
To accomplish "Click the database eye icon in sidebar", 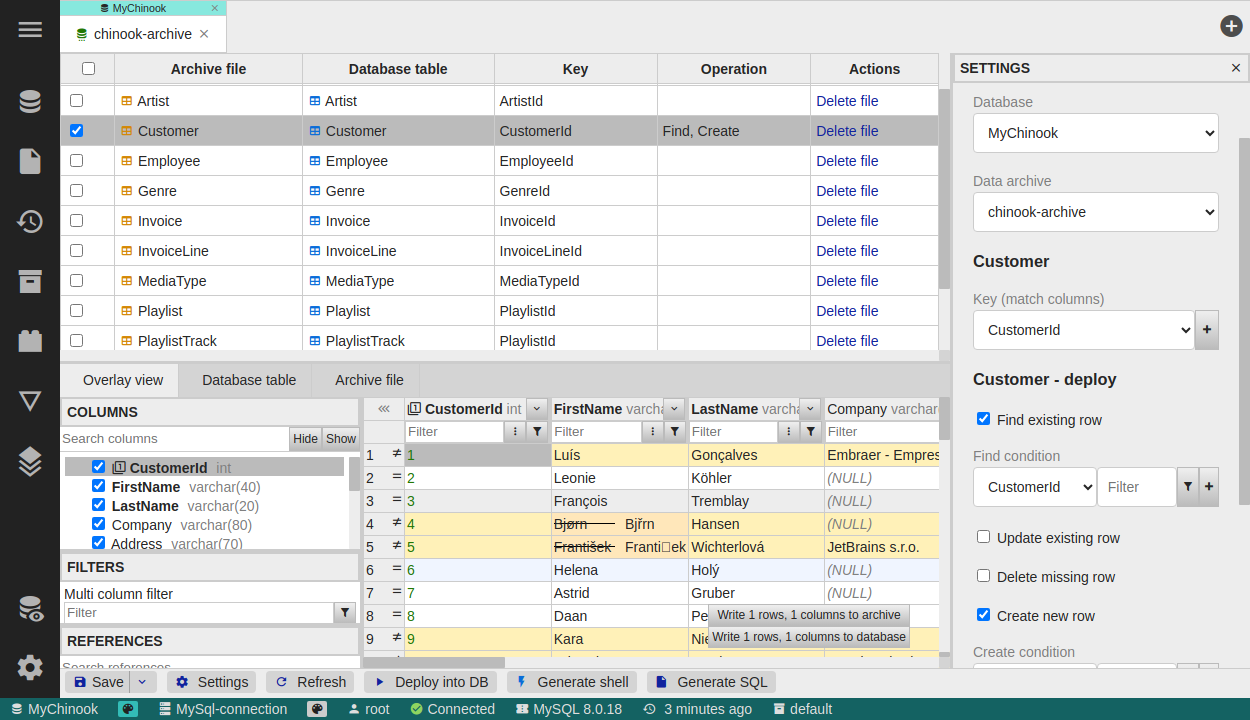I will point(30,608).
